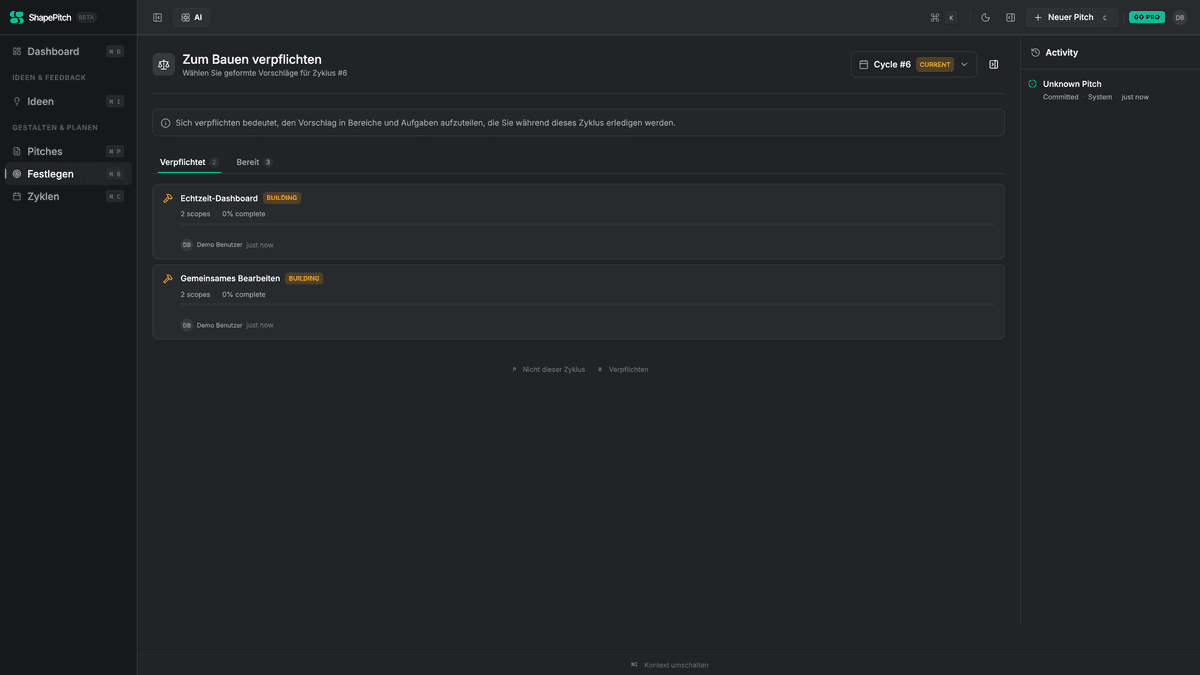Select the Ideen lightbulb icon

[x=16, y=100]
